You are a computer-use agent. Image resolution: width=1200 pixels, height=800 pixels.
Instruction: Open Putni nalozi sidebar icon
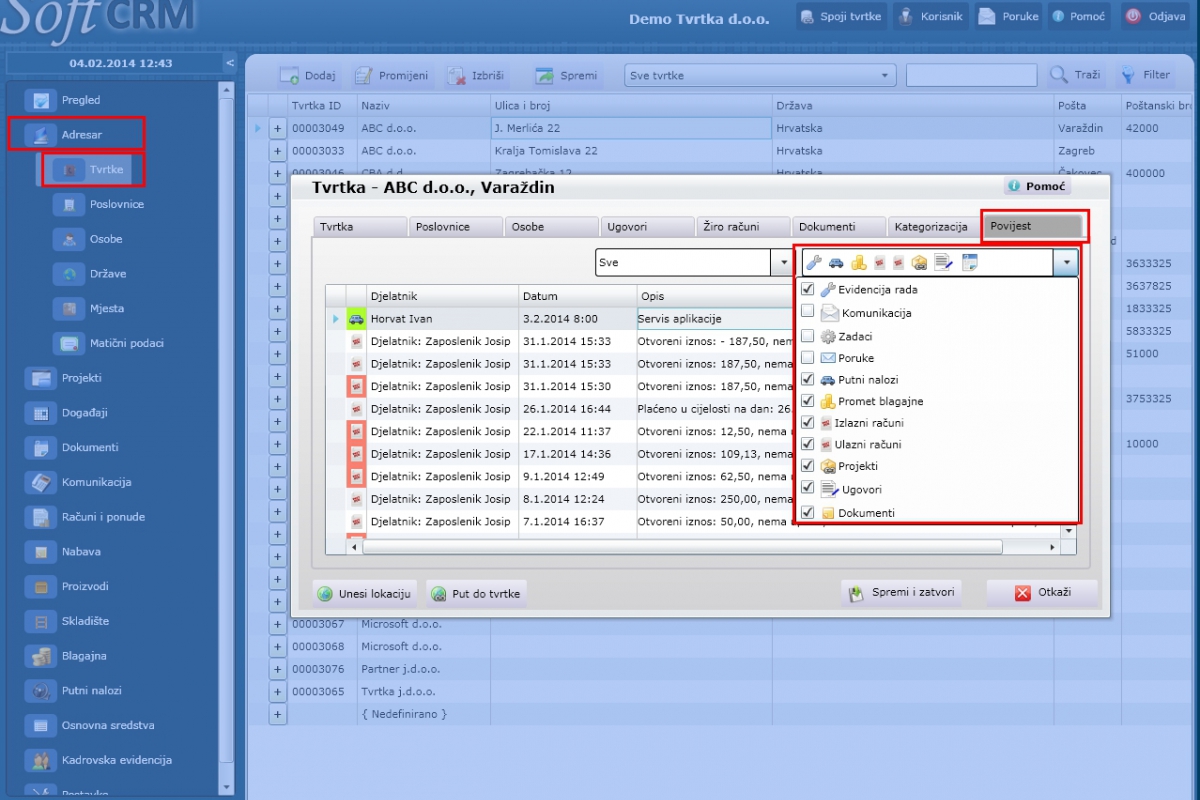pyautogui.click(x=41, y=690)
